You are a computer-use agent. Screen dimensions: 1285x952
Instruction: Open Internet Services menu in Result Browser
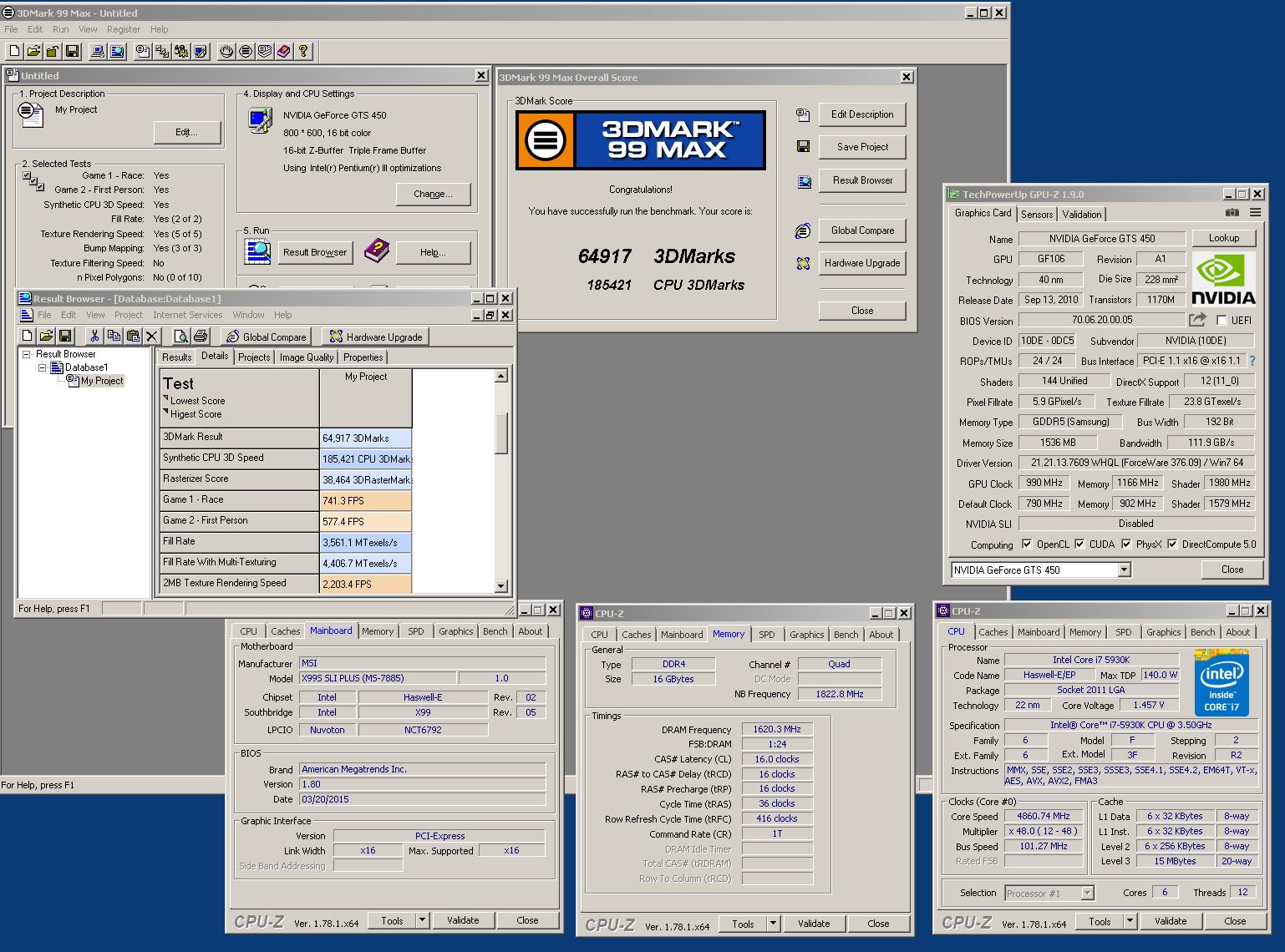tap(187, 315)
